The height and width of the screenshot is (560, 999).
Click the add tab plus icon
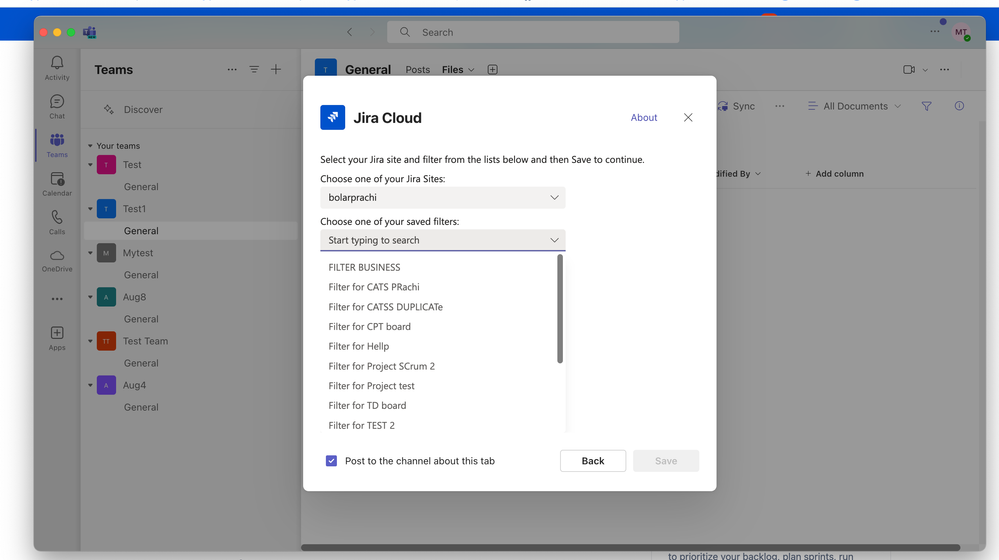coord(492,69)
